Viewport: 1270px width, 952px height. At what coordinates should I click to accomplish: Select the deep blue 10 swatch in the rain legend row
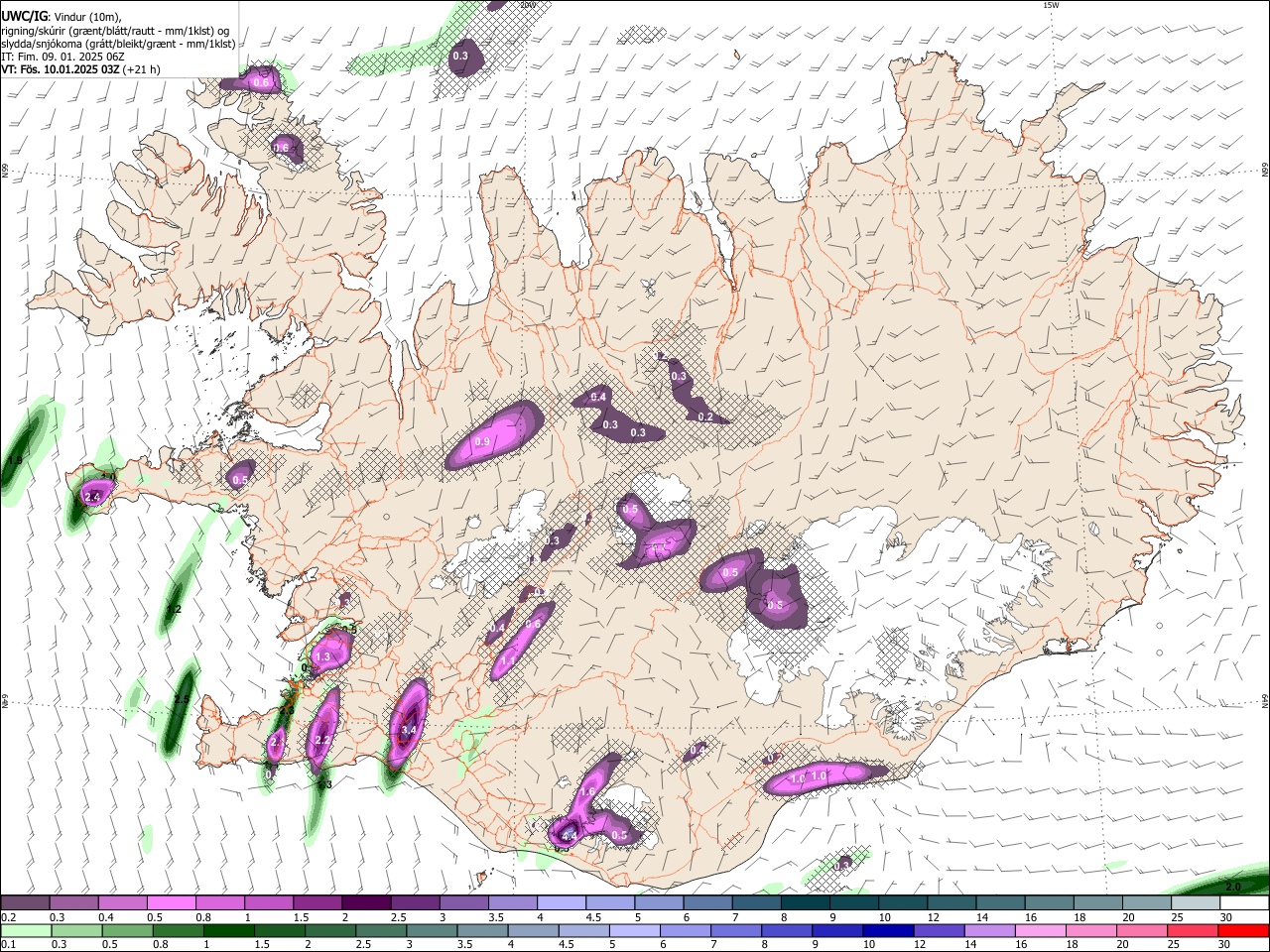(888, 930)
